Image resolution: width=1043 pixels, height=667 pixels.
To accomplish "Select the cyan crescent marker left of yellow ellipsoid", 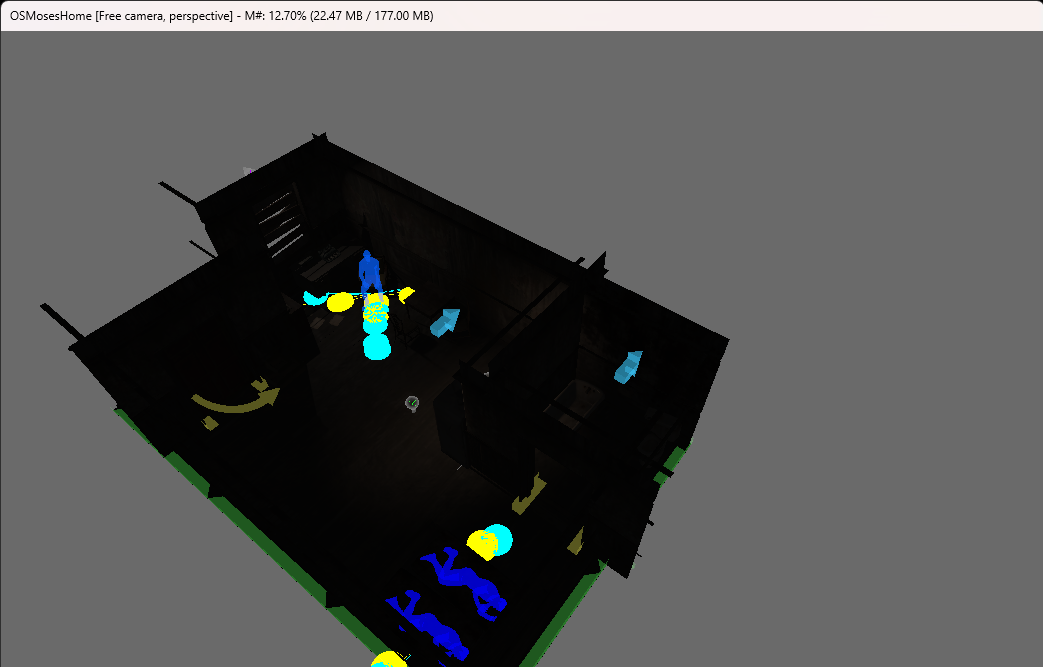I will pos(315,299).
